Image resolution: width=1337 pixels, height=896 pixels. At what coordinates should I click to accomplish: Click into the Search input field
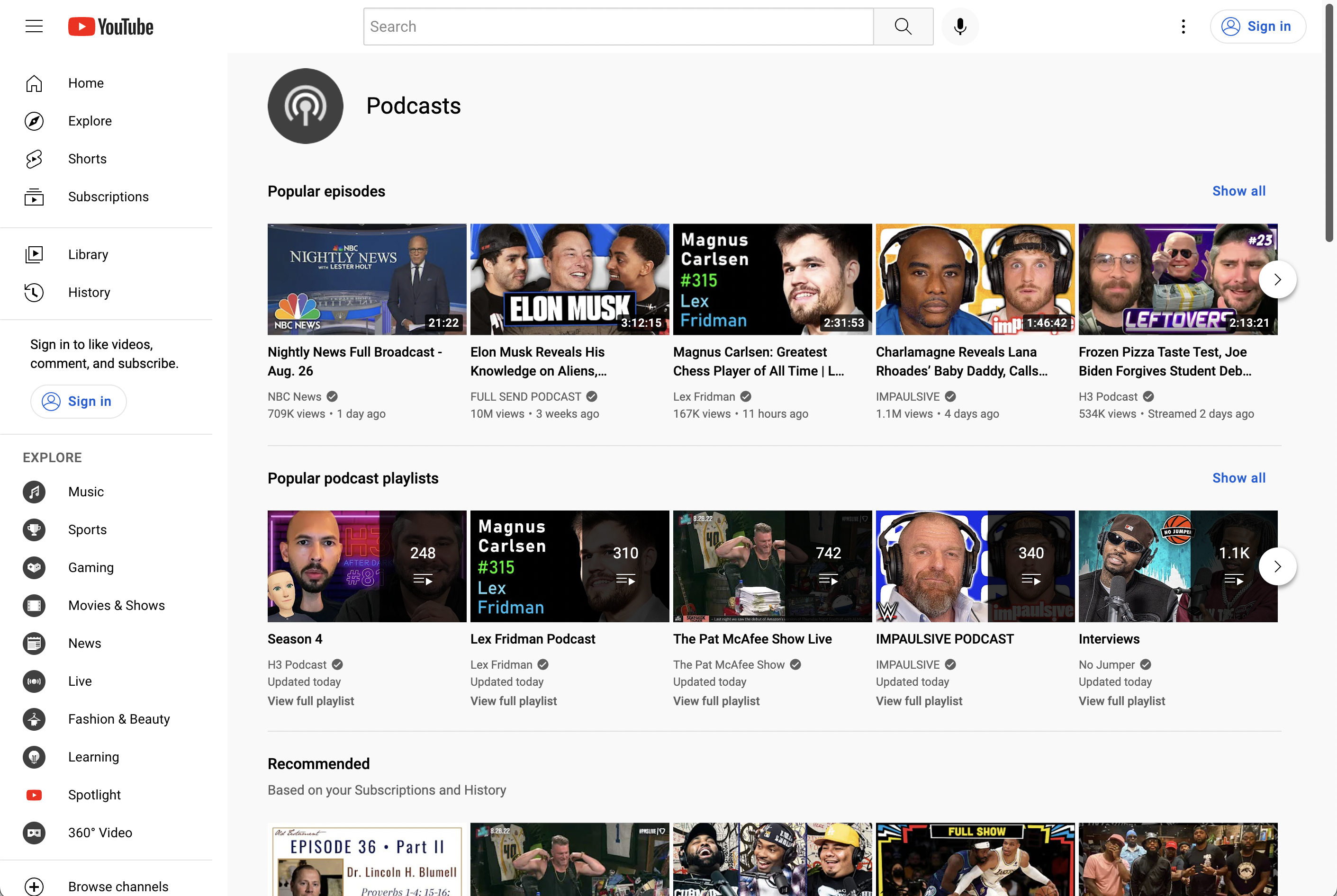point(618,27)
